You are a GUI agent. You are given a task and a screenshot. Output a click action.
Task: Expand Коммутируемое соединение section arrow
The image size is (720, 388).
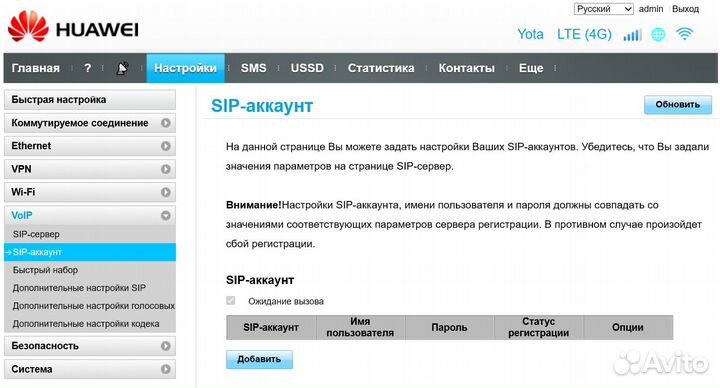(166, 123)
